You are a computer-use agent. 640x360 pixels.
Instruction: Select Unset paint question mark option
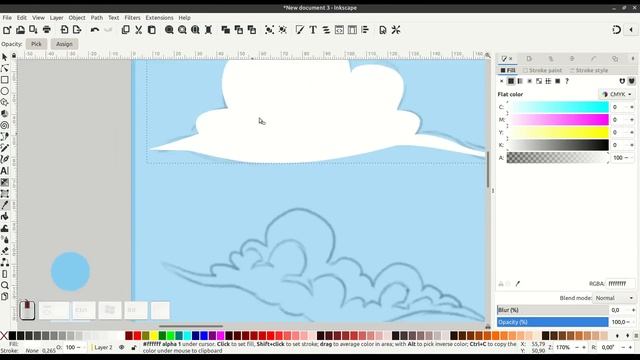[x=567, y=81]
